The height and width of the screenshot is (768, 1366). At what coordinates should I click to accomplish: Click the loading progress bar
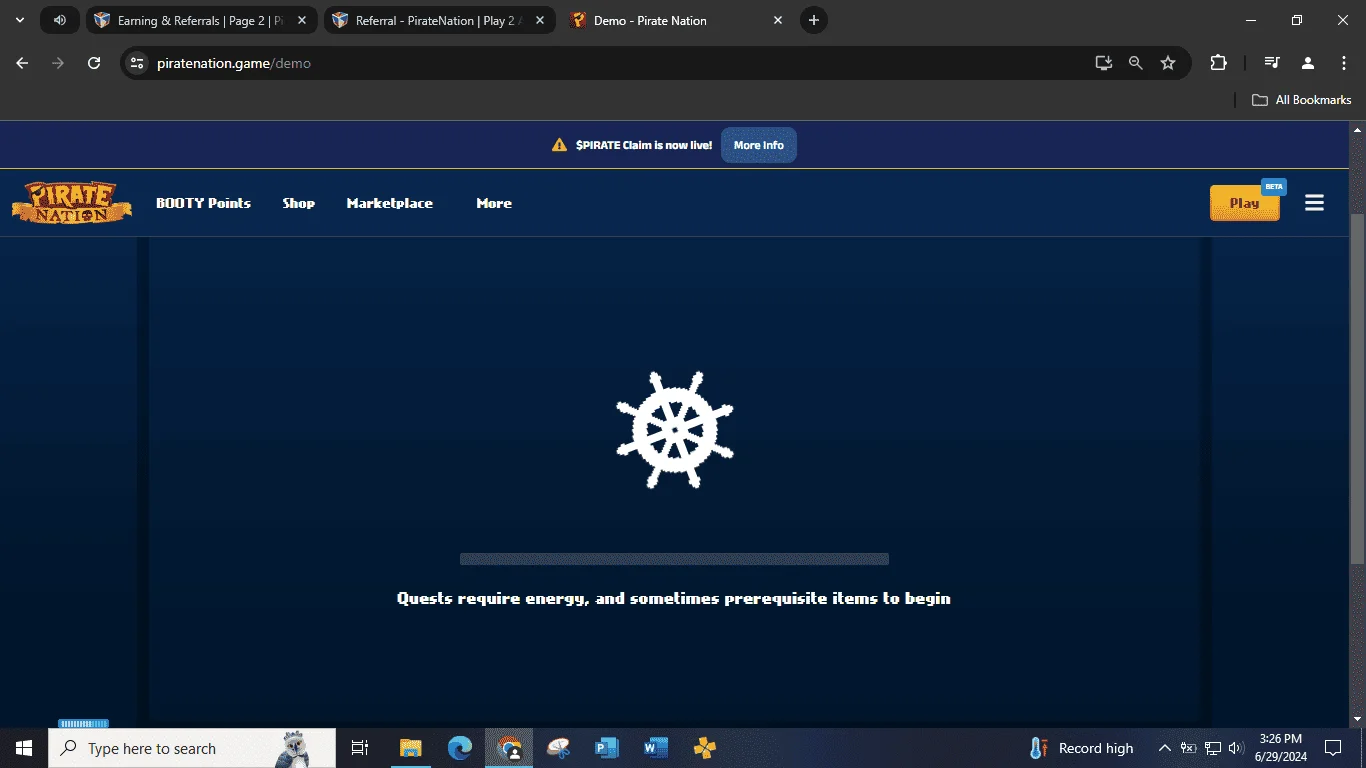(674, 559)
